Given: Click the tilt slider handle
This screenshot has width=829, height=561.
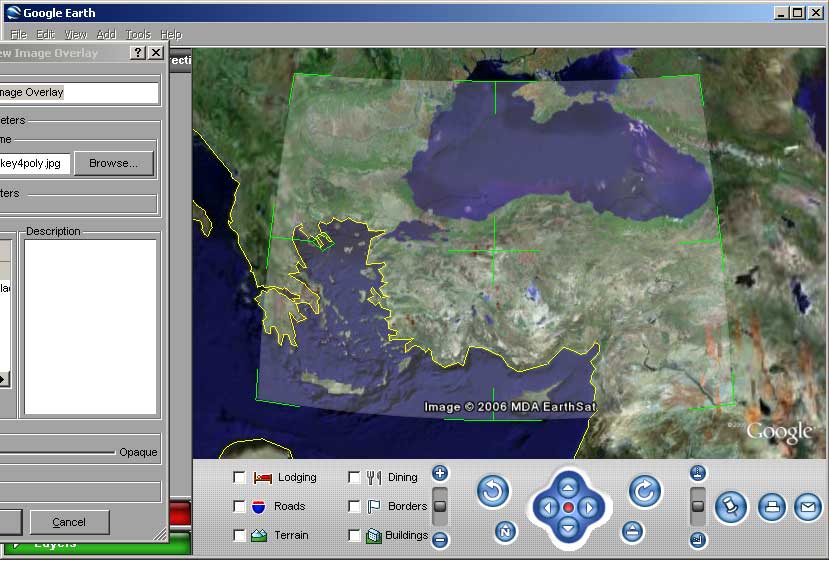Looking at the screenshot, I should 698,506.
